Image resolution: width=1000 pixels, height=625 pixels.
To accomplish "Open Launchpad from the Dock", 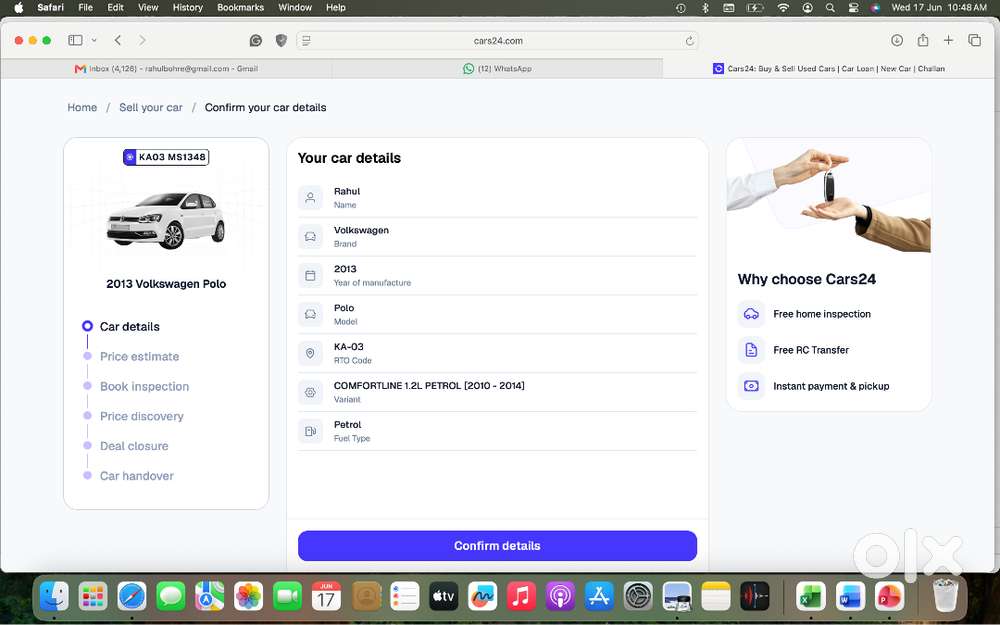I will coord(93,597).
